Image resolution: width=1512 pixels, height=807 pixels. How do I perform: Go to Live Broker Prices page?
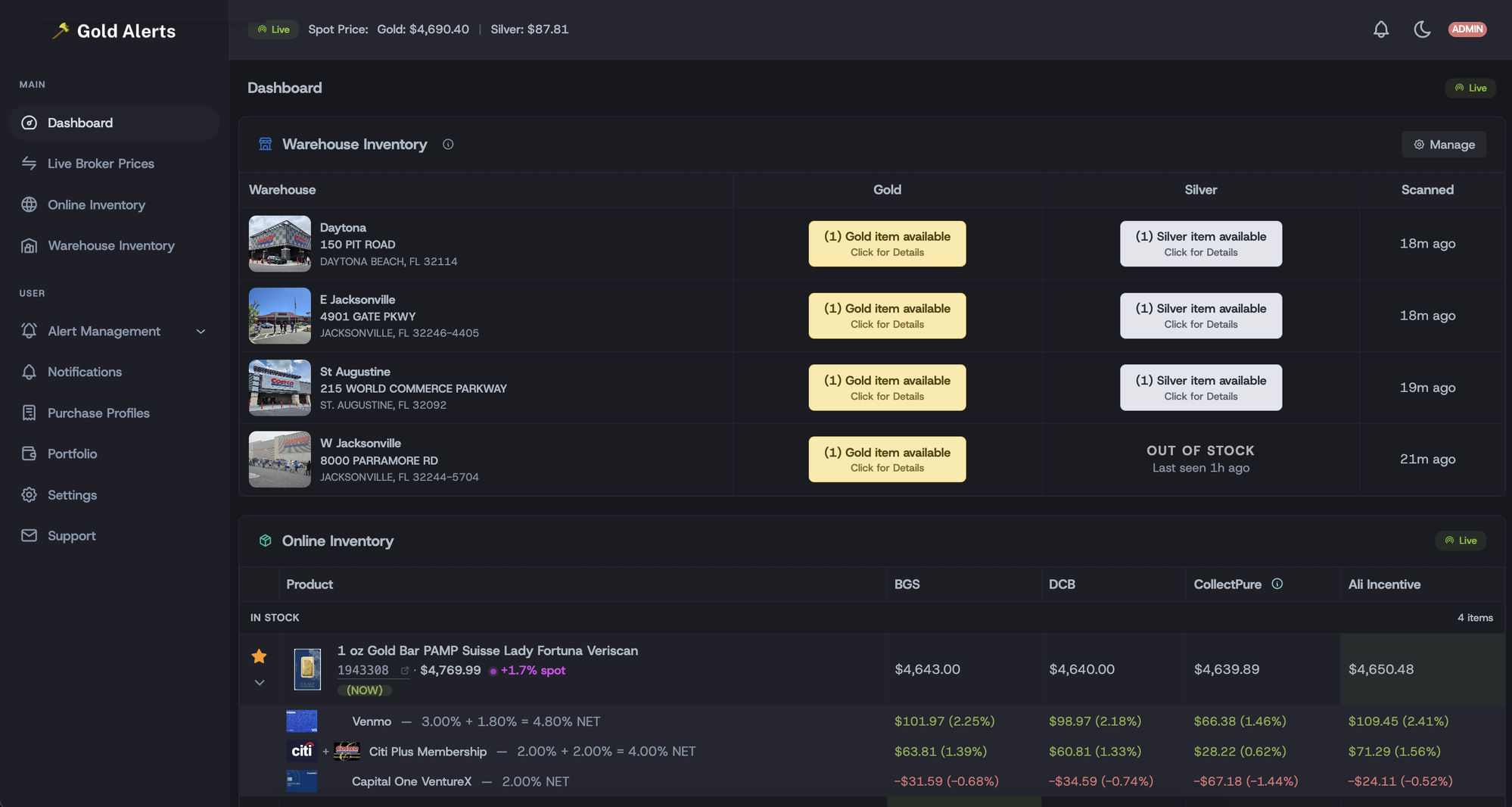pyautogui.click(x=114, y=164)
